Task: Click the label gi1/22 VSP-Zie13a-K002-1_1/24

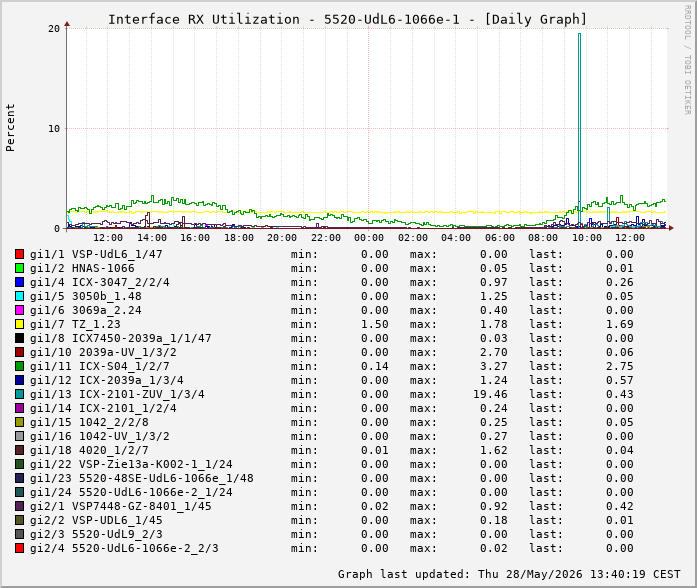Action: [131, 464]
